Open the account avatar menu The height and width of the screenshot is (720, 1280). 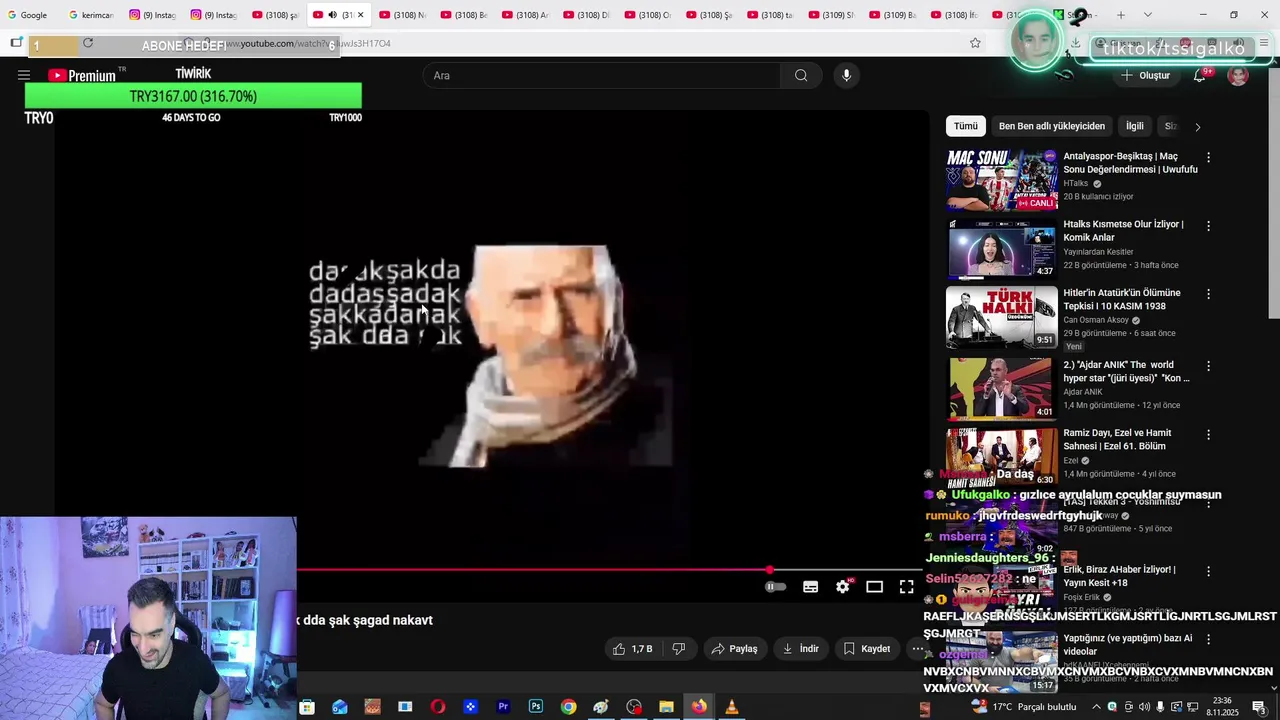1238,76
